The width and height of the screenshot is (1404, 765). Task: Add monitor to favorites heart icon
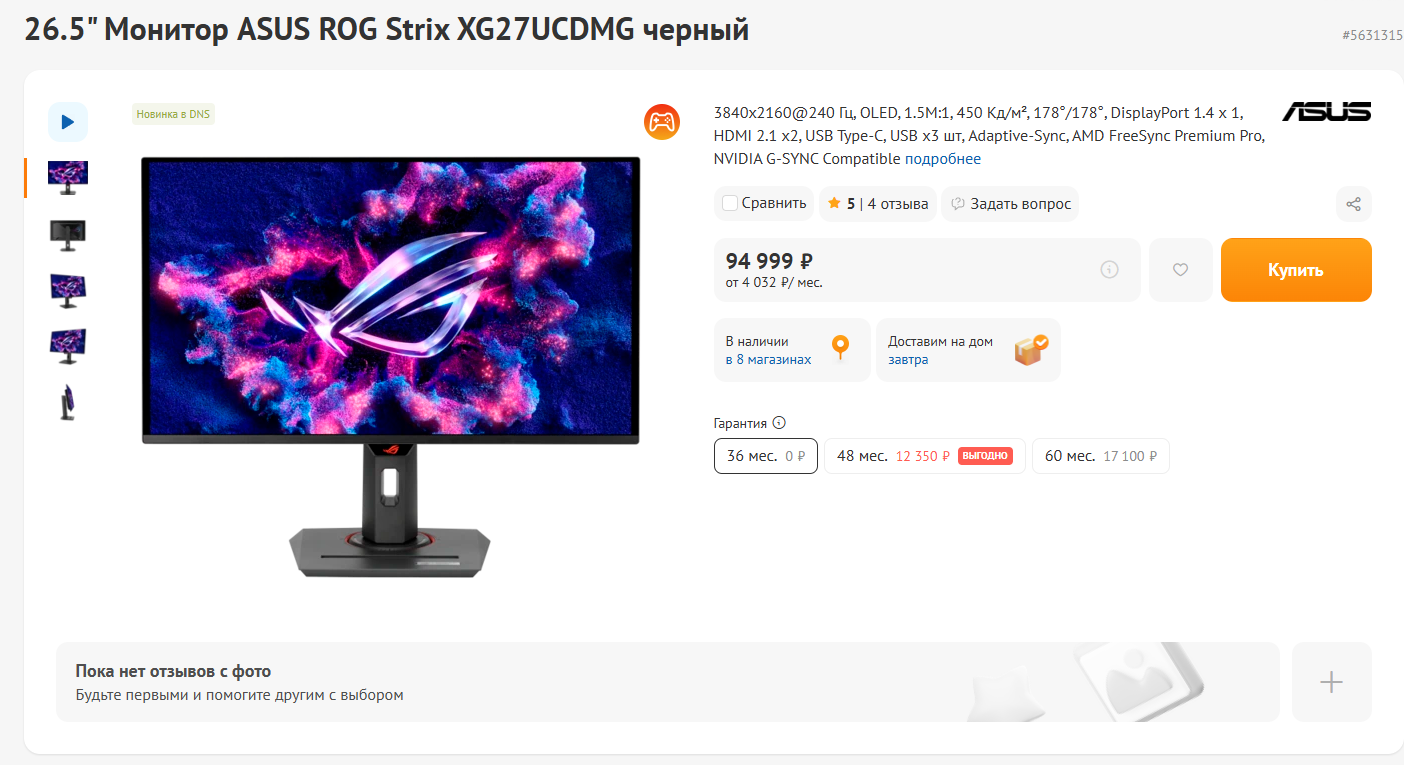1180,270
